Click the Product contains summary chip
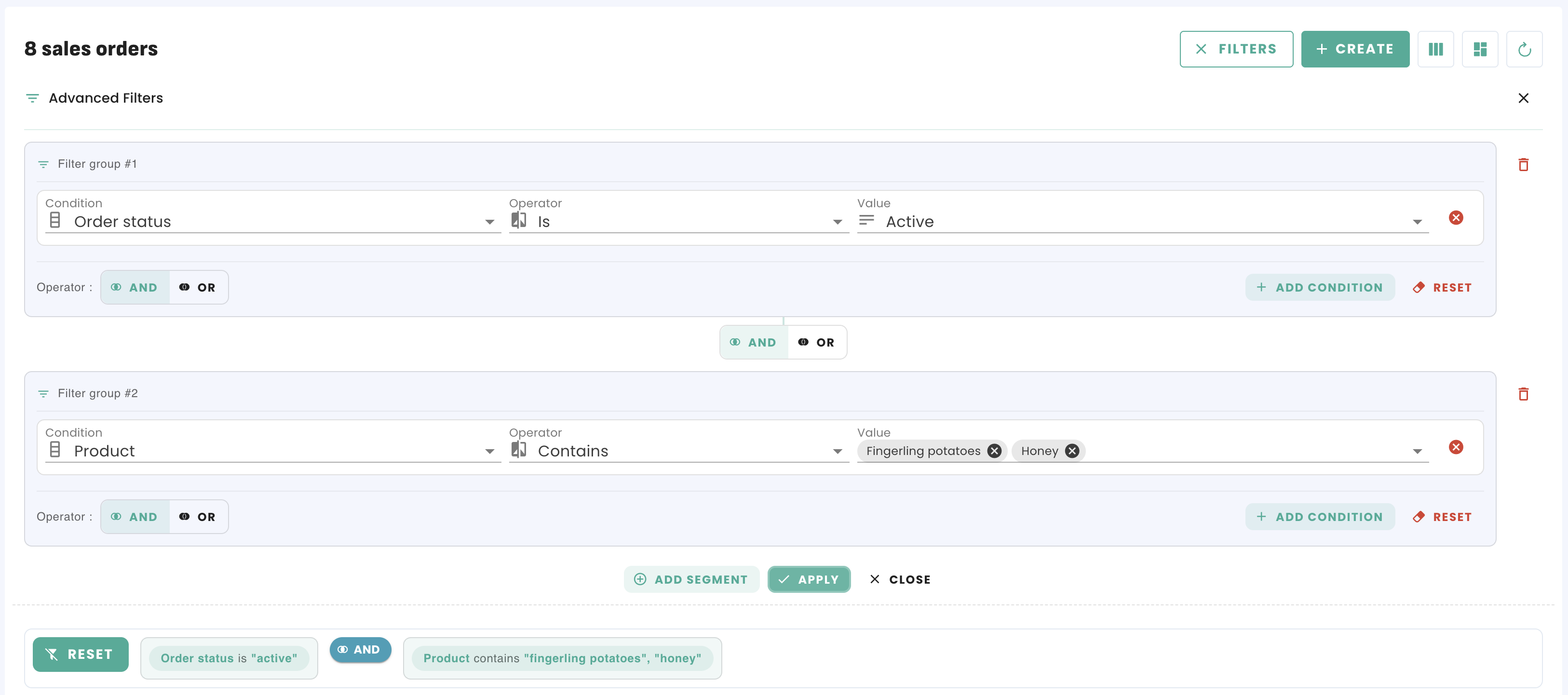The height and width of the screenshot is (695, 1568). [x=562, y=658]
